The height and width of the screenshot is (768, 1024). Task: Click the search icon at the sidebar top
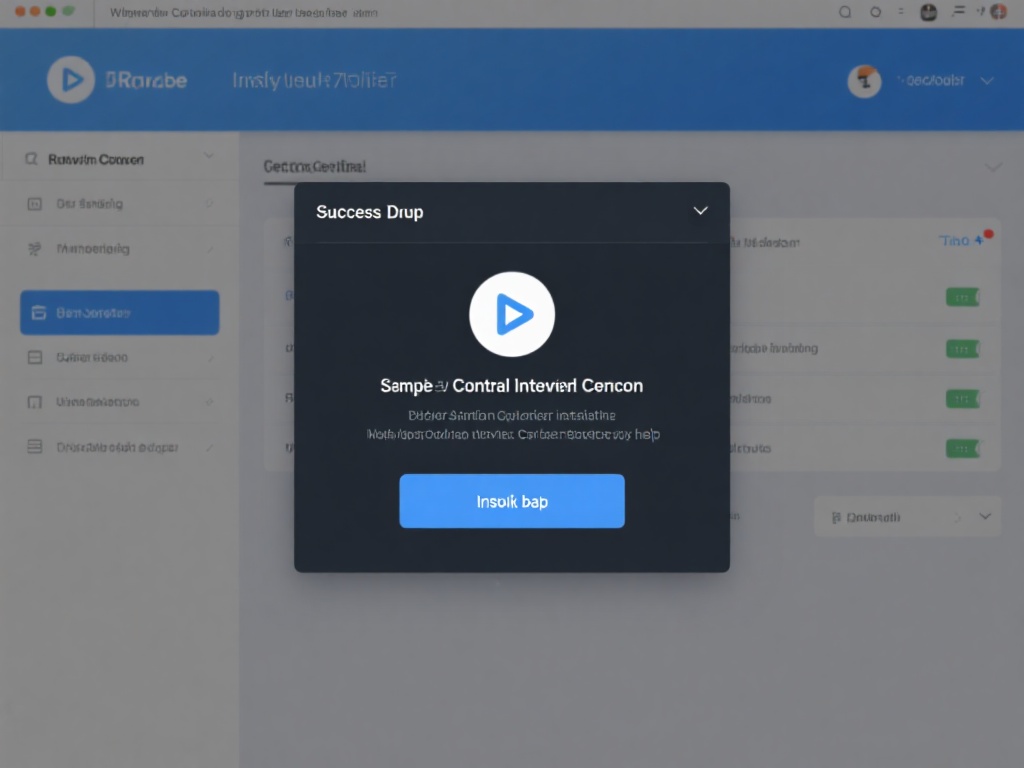click(31, 159)
